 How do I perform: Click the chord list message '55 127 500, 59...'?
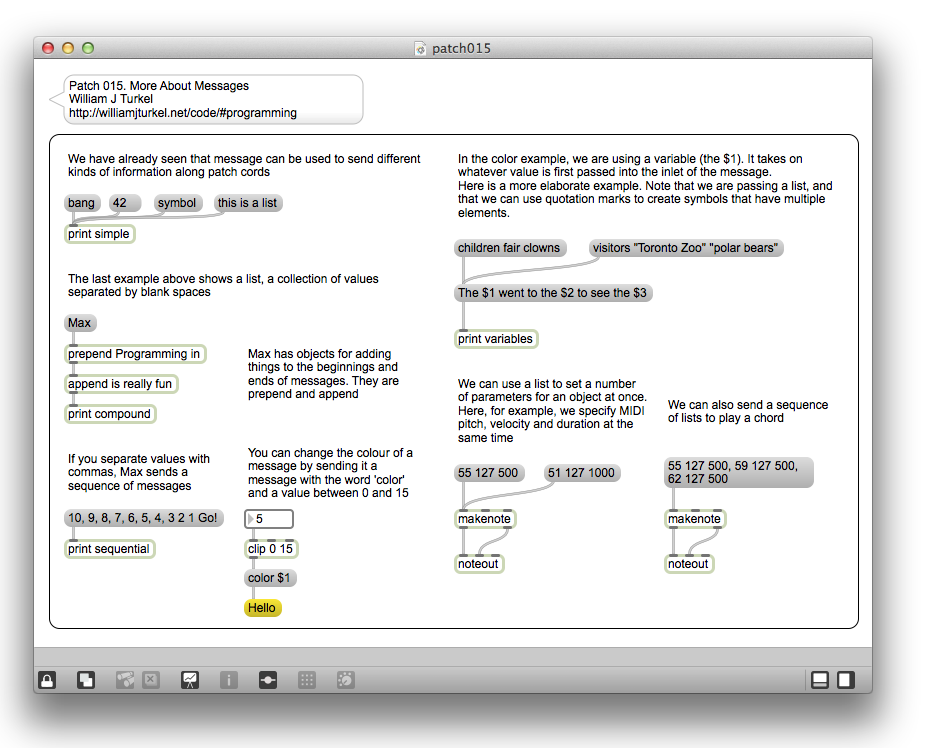point(738,472)
